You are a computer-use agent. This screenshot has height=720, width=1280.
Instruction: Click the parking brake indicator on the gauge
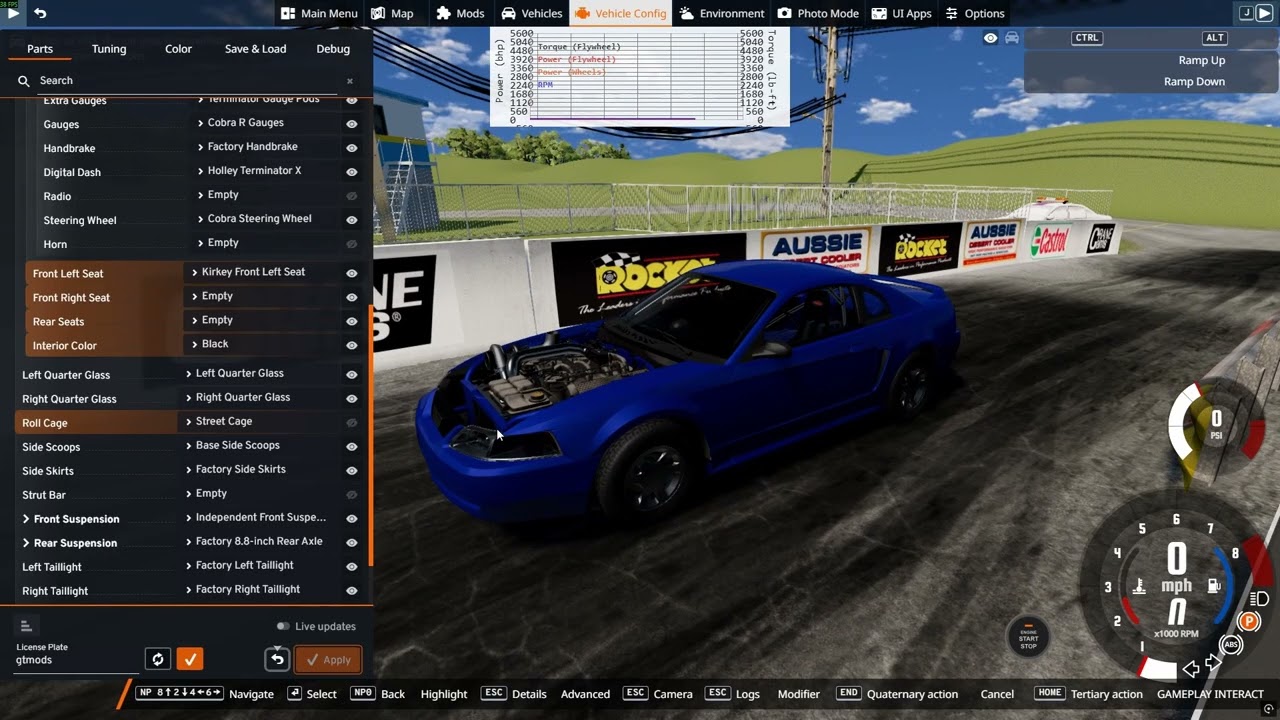pos(1248,622)
